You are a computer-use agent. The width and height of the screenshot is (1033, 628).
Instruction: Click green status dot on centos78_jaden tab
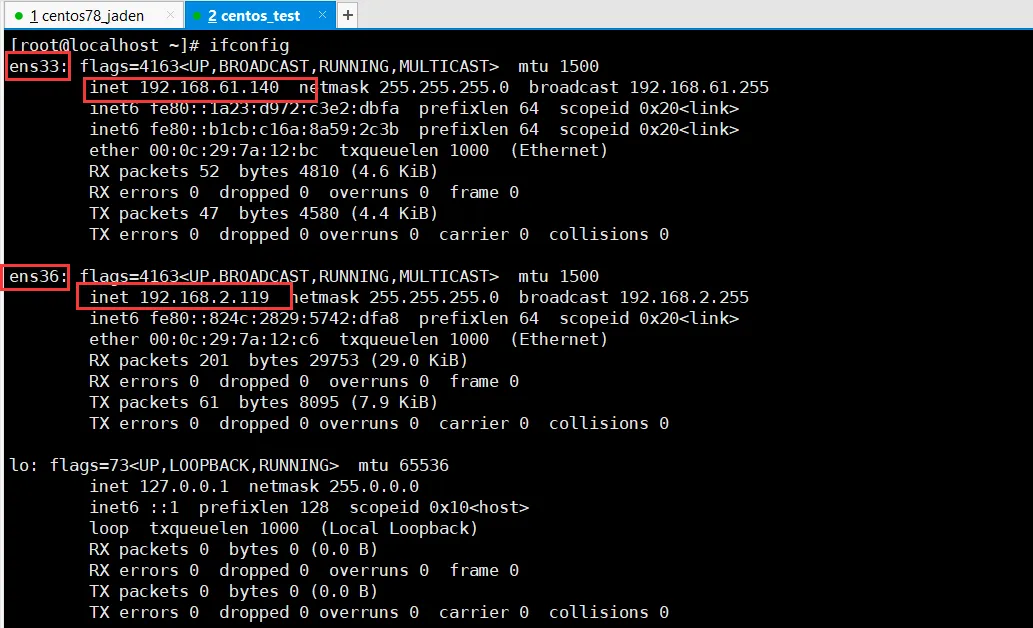point(18,16)
